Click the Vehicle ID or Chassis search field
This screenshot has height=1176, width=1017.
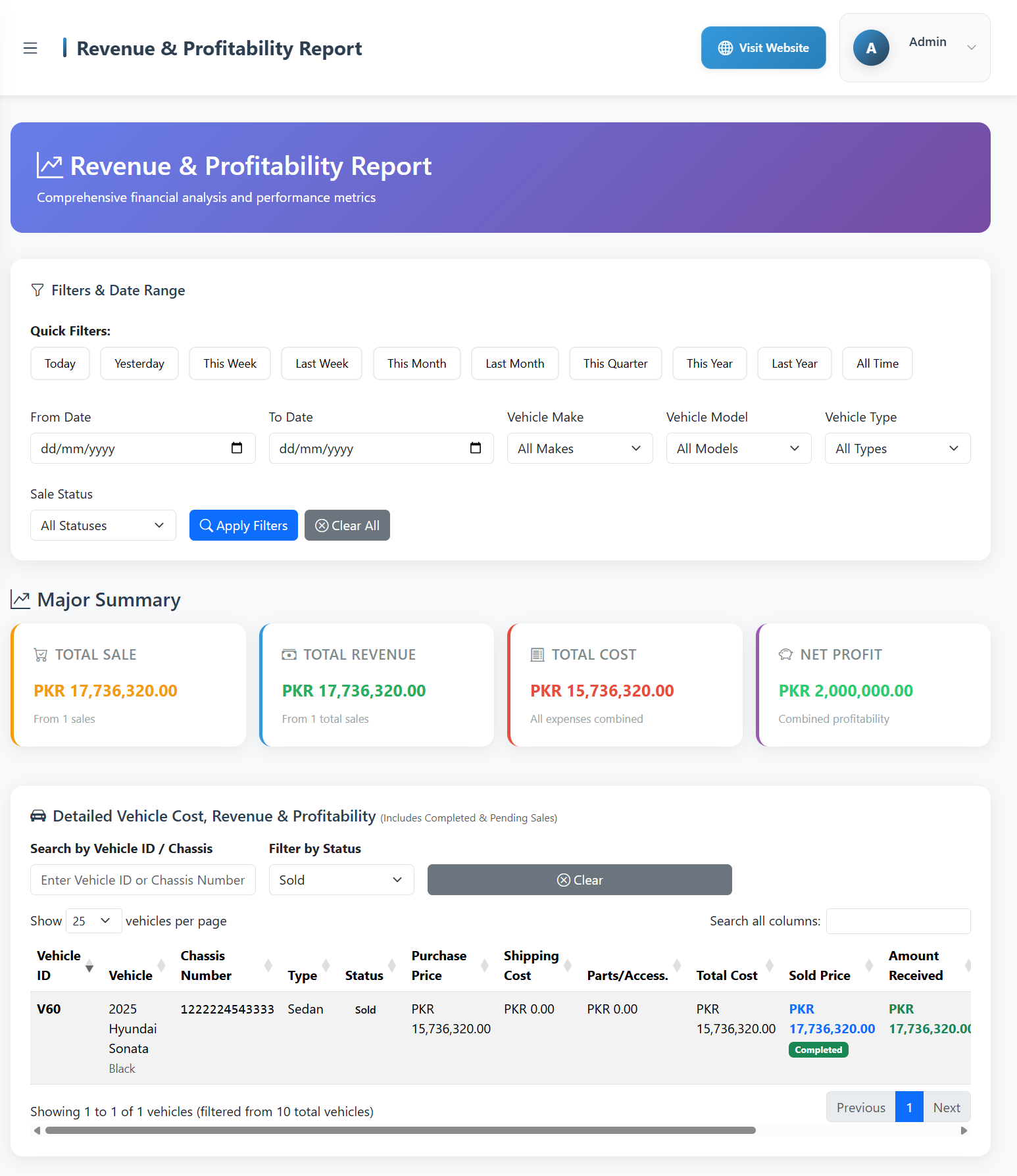pos(143,880)
